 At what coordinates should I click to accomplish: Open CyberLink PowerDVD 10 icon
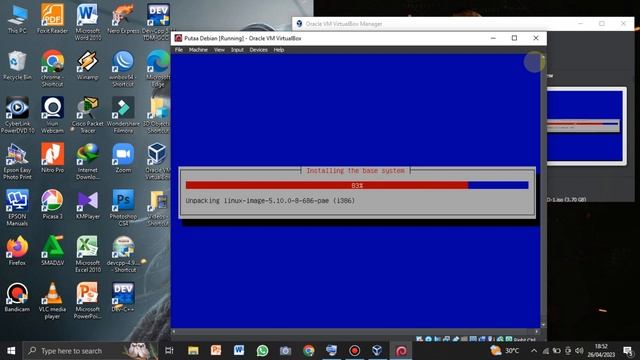[x=17, y=115]
